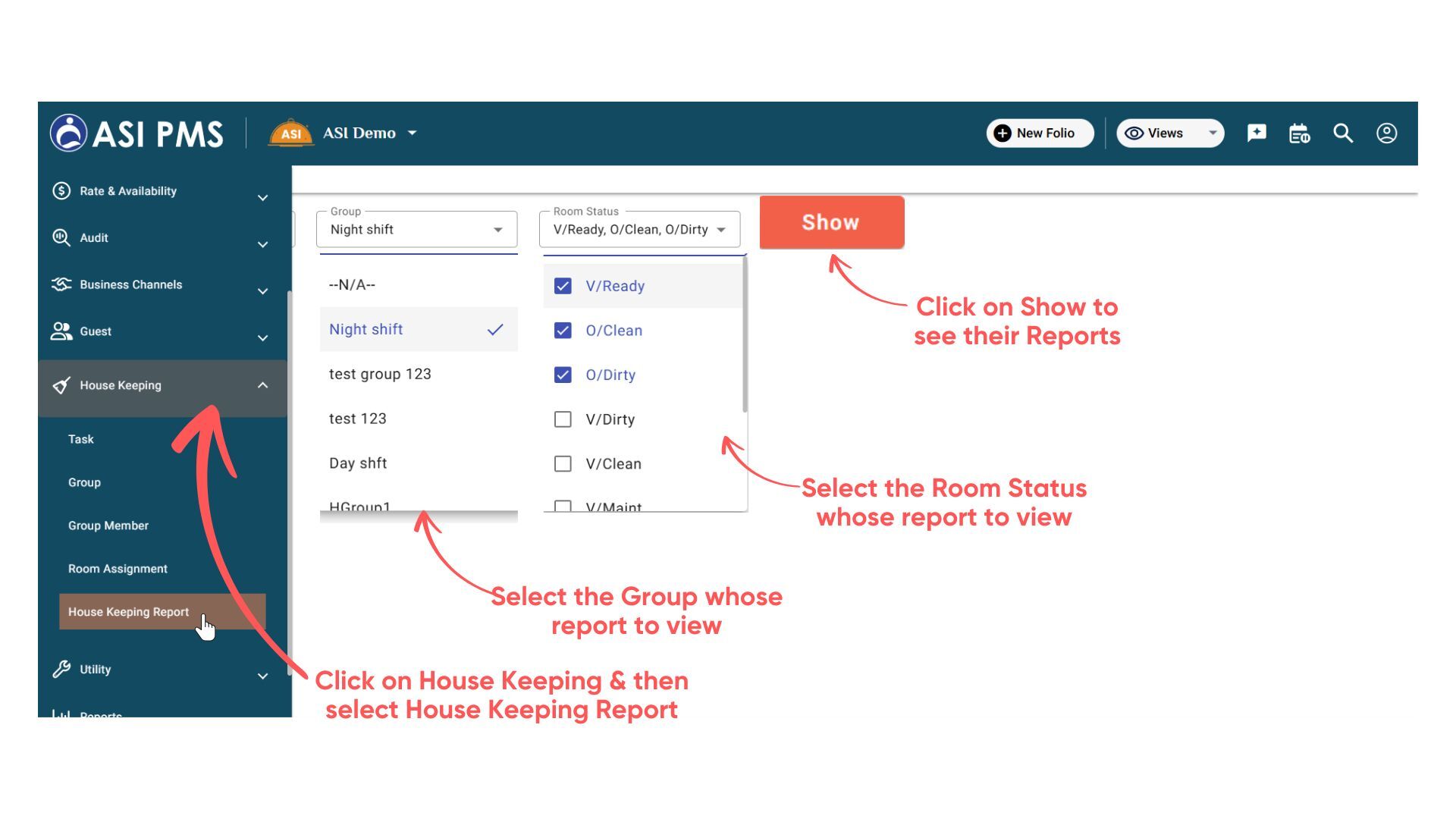Click the Utility wrench icon in sidebar
Viewport: 1456px width, 819px height.
point(61,669)
